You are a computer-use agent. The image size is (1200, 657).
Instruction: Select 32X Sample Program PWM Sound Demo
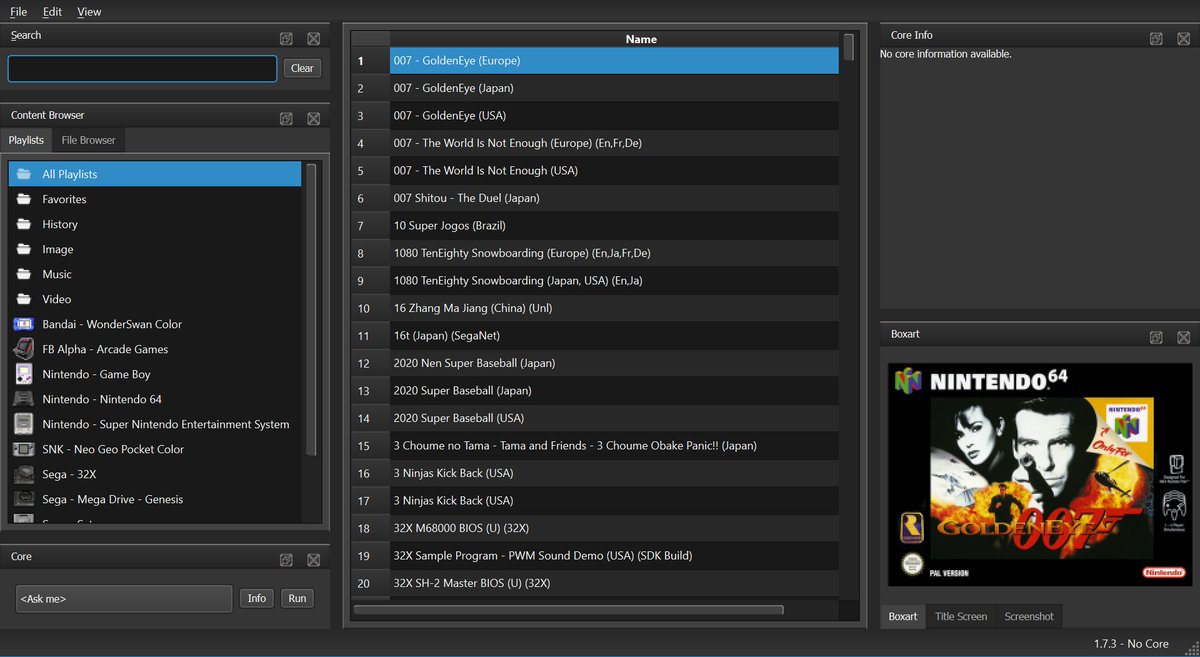tap(614, 555)
